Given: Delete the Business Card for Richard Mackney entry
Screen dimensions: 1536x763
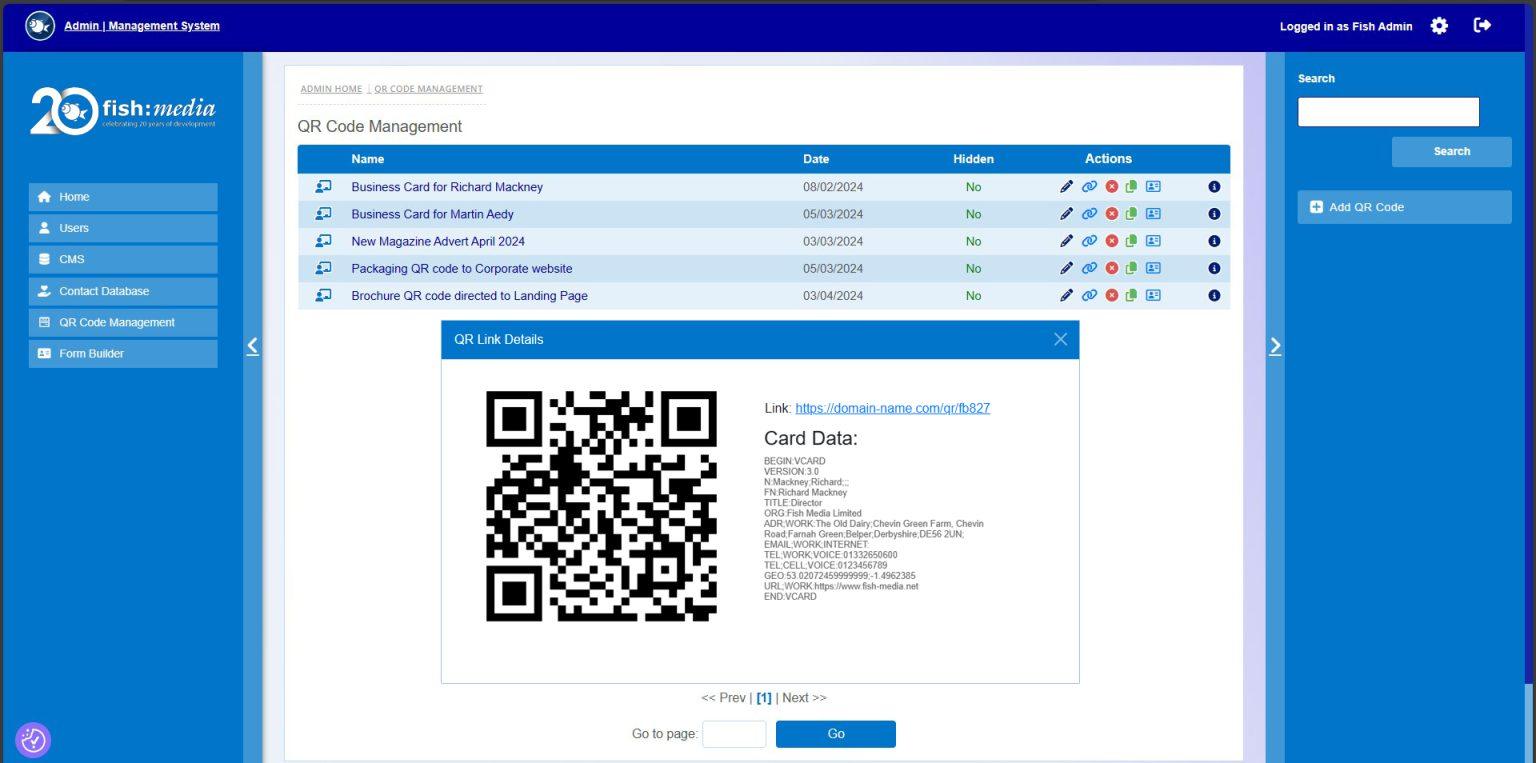Looking at the screenshot, I should [1111, 187].
